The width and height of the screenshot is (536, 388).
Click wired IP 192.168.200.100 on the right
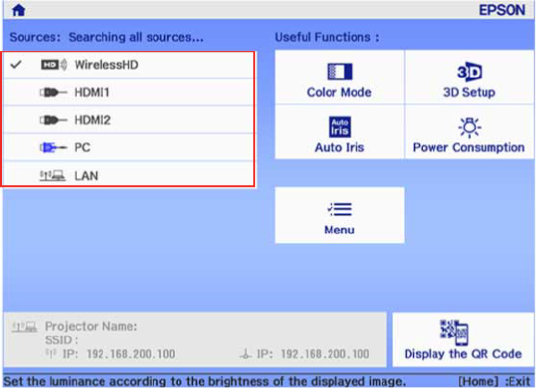pos(325,354)
